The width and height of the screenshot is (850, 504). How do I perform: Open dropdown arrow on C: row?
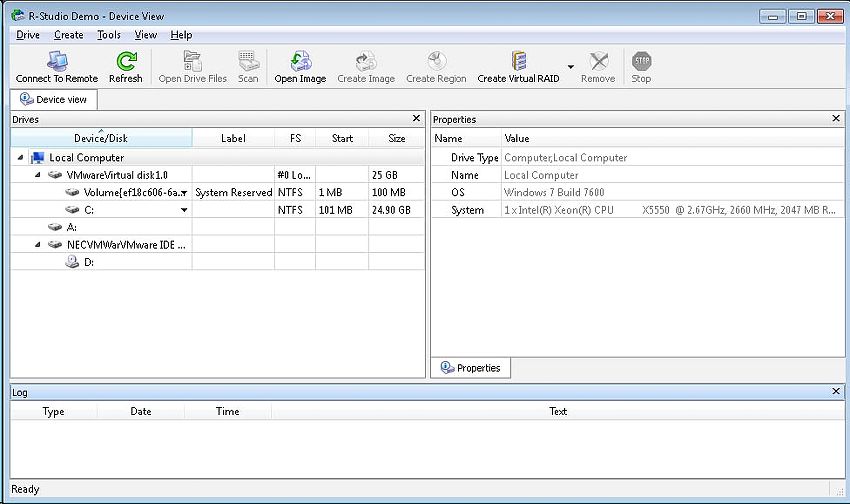tap(184, 210)
